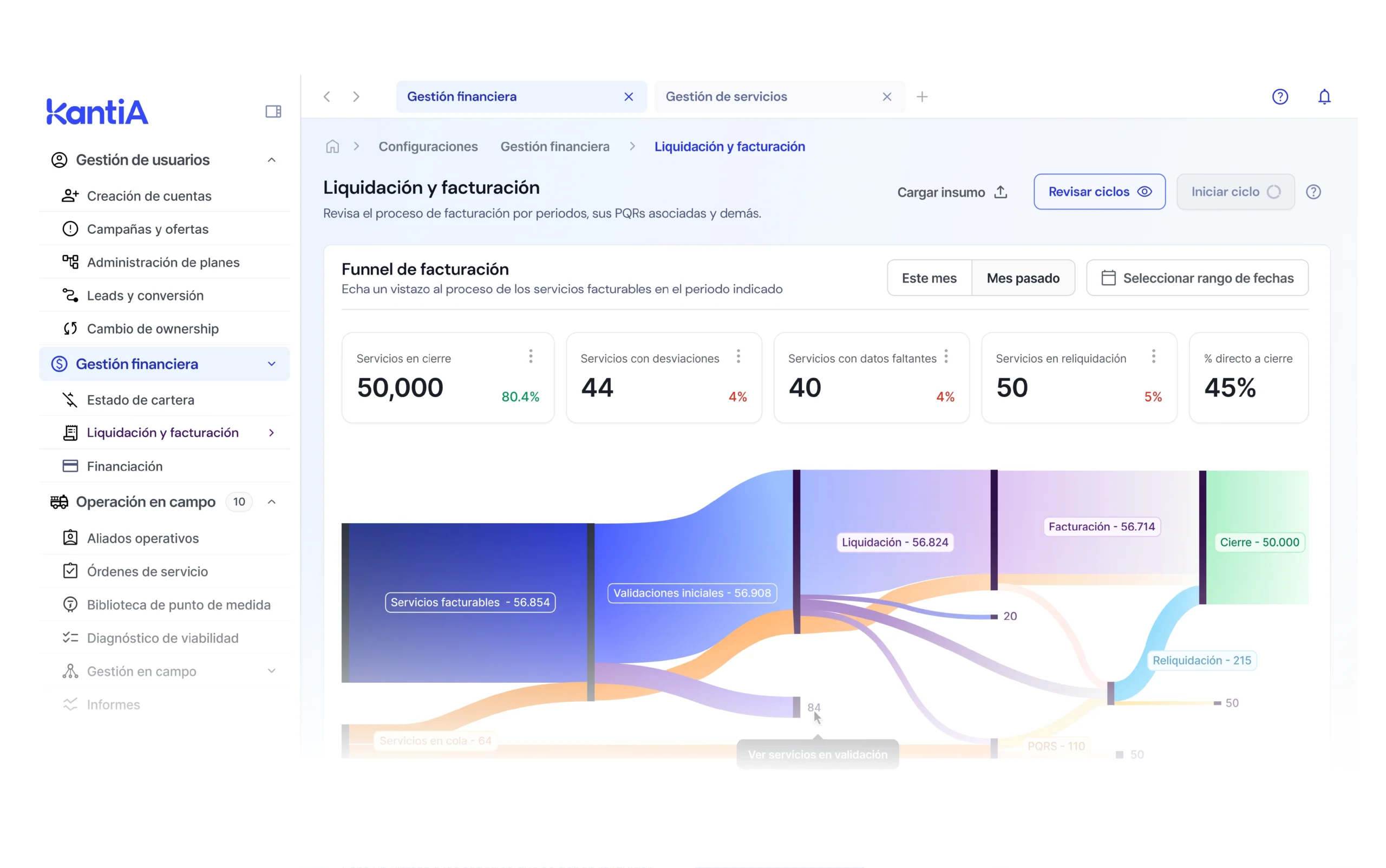Expand the Gestión en campo menu
The width and height of the screenshot is (1386, 868).
271,670
